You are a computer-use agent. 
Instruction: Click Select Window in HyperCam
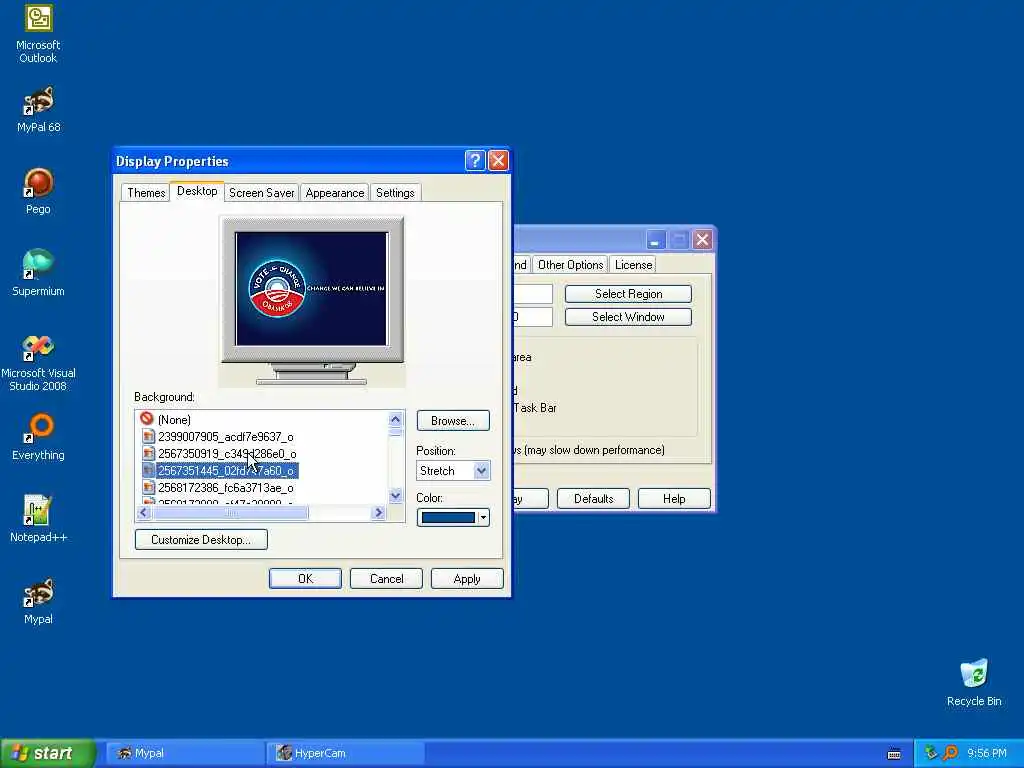(x=628, y=317)
